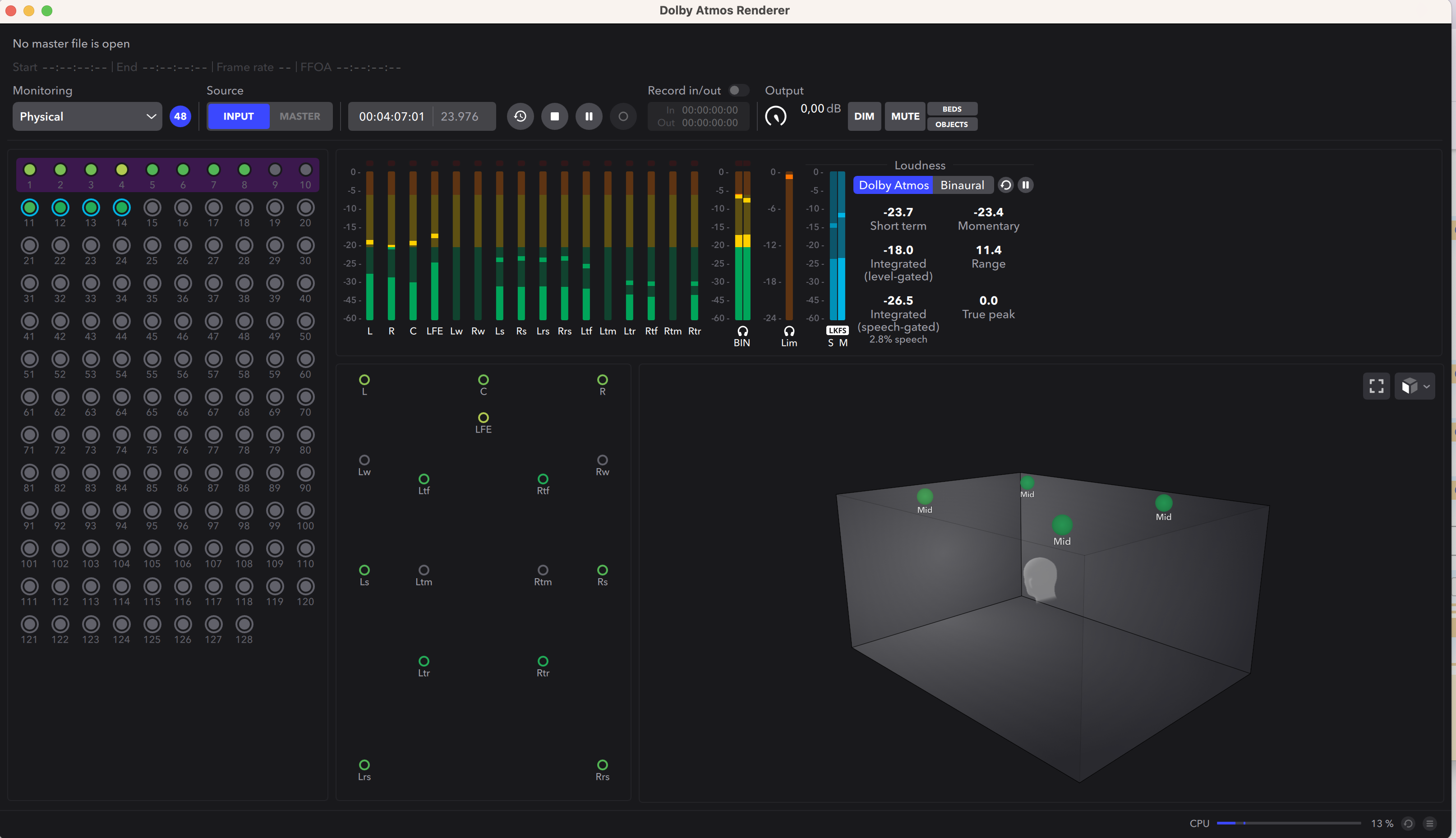Screen dimensions: 1456x838
Task: Click the menu icon beside CPU
Action: click(1429, 824)
